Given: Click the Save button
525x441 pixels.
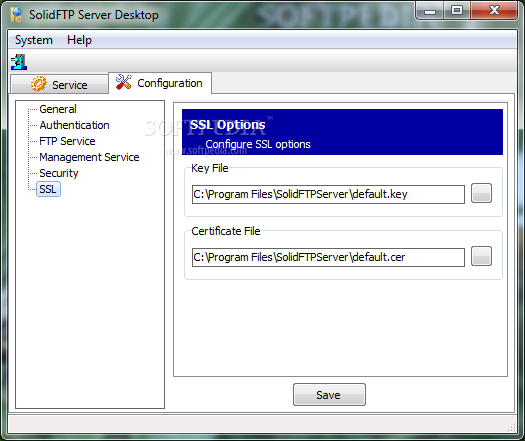Looking at the screenshot, I should [329, 395].
